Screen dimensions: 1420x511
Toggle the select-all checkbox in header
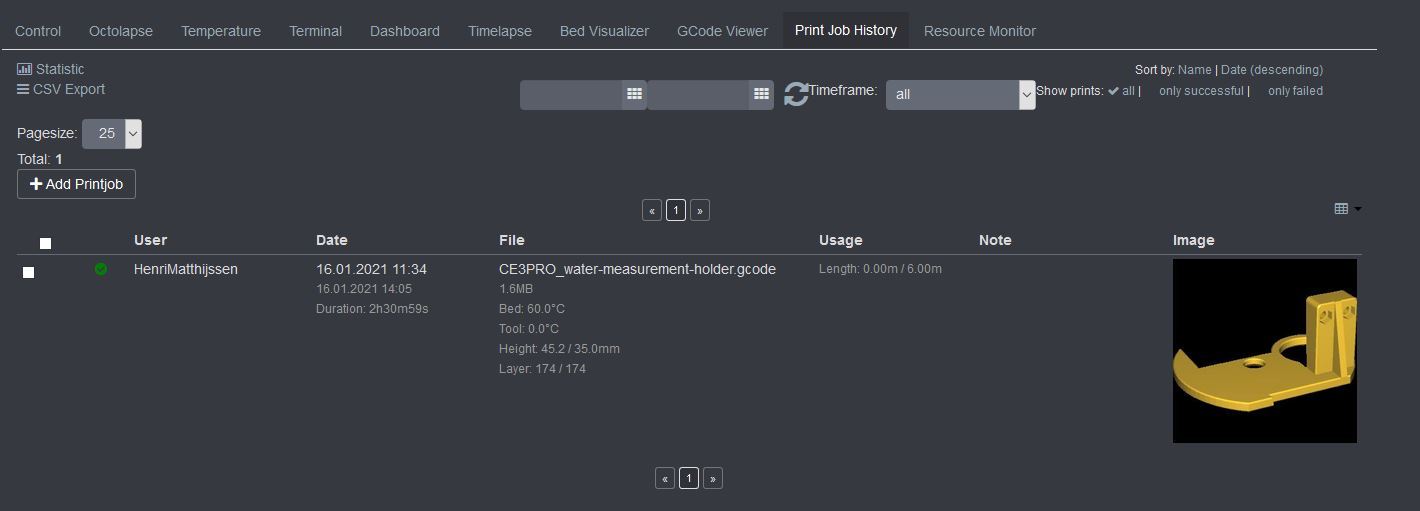pyautogui.click(x=45, y=243)
